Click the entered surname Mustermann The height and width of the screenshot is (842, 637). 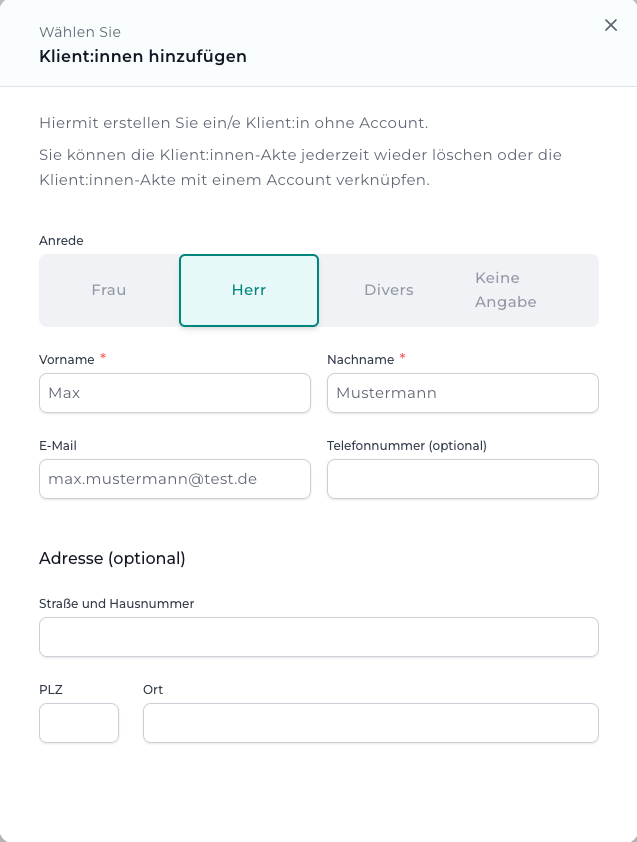pyautogui.click(x=387, y=393)
